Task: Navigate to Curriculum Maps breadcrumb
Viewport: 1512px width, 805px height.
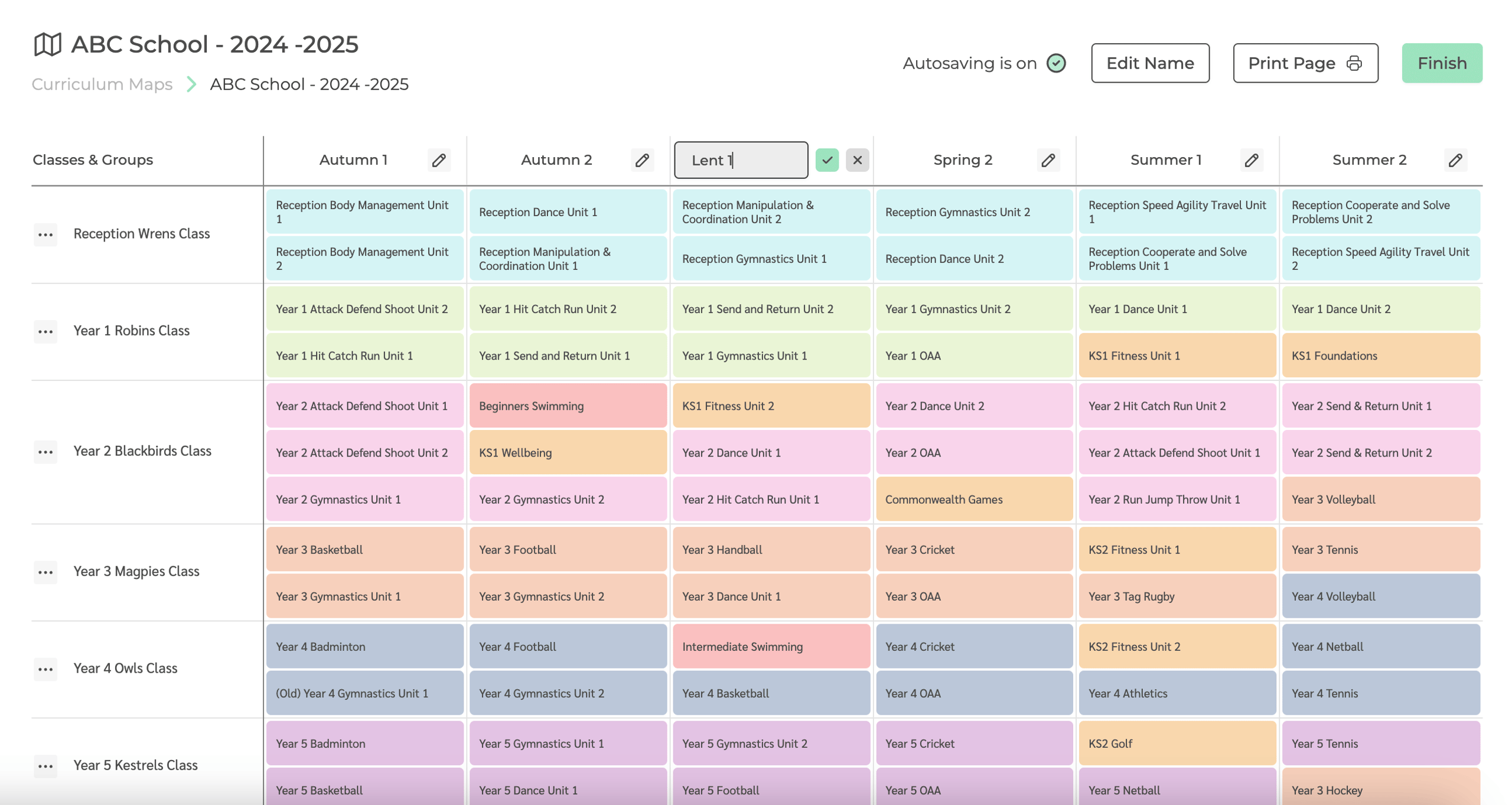Action: (x=102, y=84)
